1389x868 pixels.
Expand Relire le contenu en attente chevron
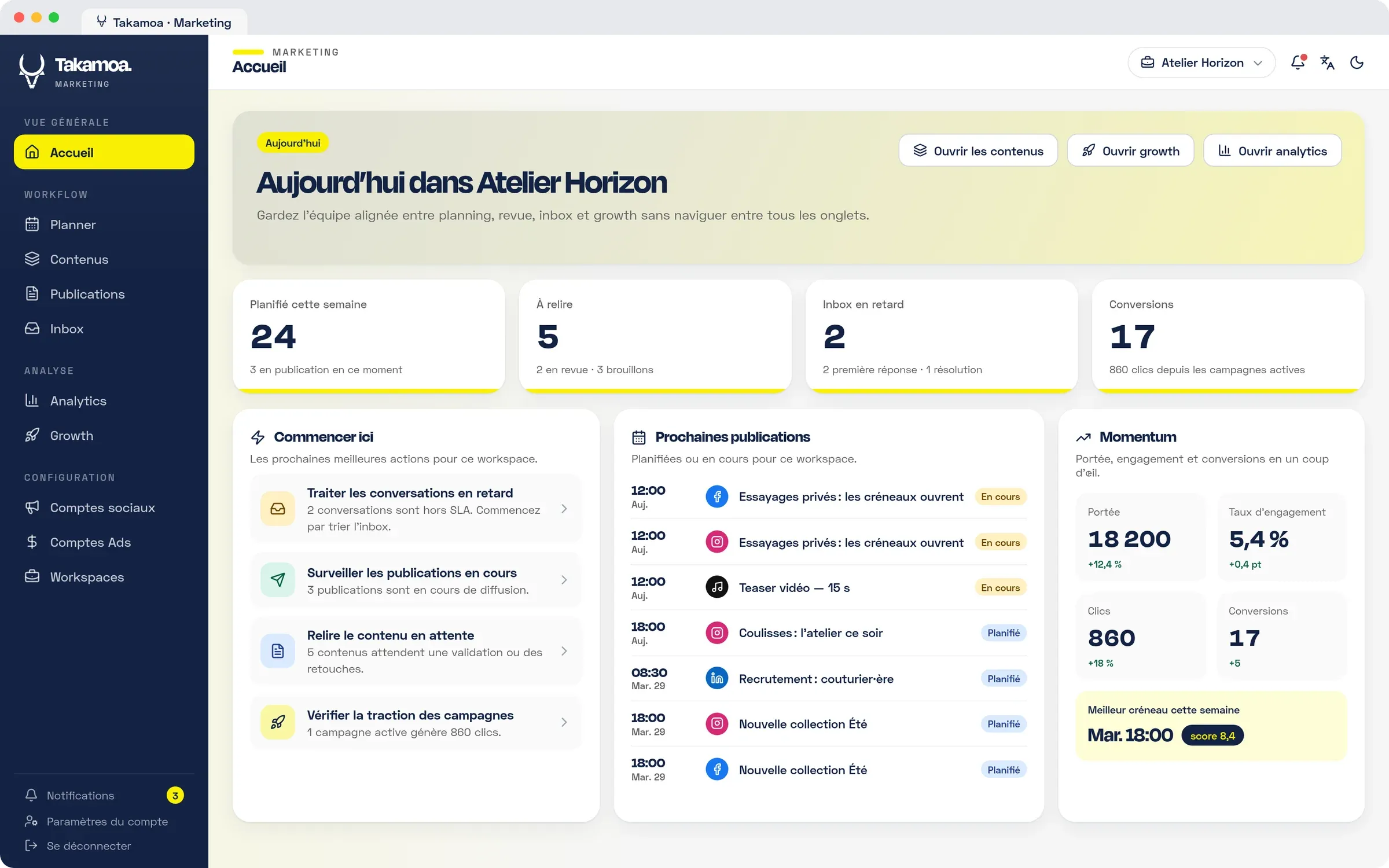click(564, 651)
